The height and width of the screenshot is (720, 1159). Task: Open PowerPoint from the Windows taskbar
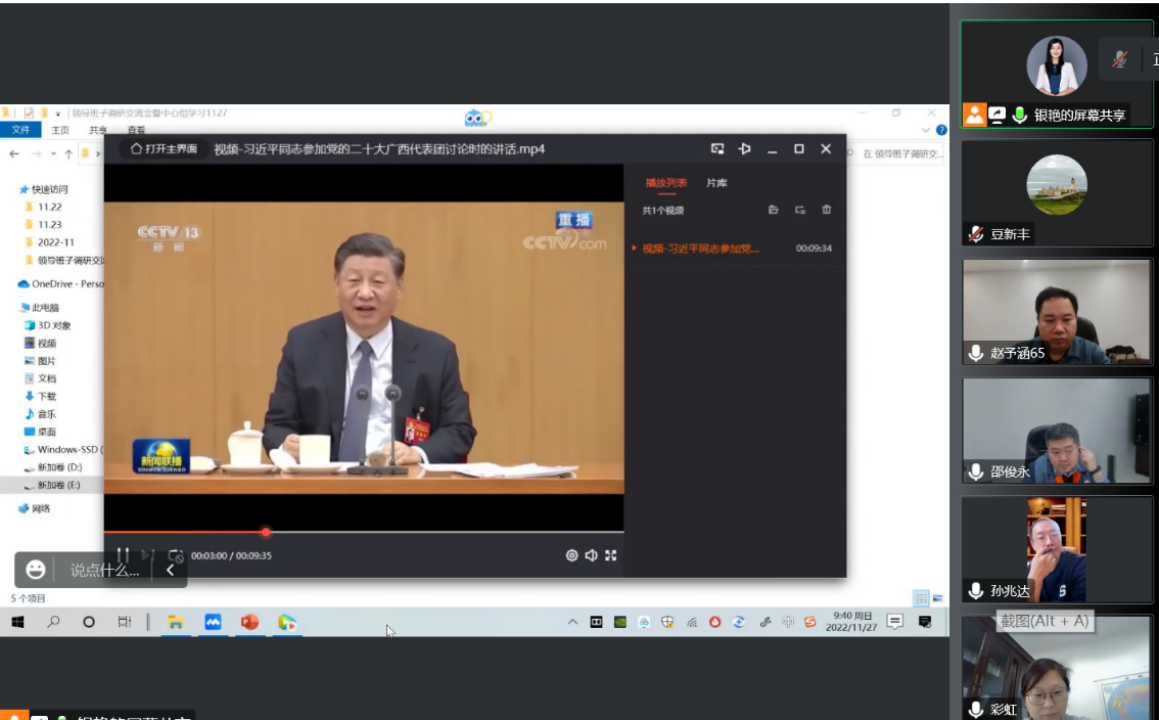tap(249, 622)
